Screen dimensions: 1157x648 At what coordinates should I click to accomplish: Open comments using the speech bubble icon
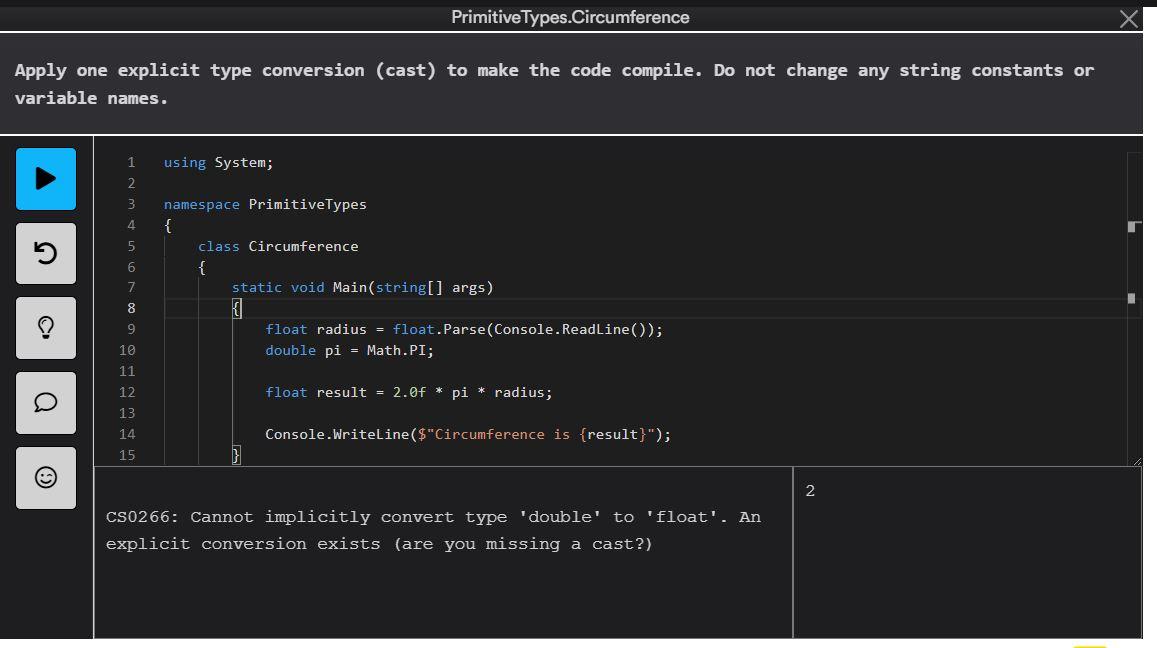45,403
